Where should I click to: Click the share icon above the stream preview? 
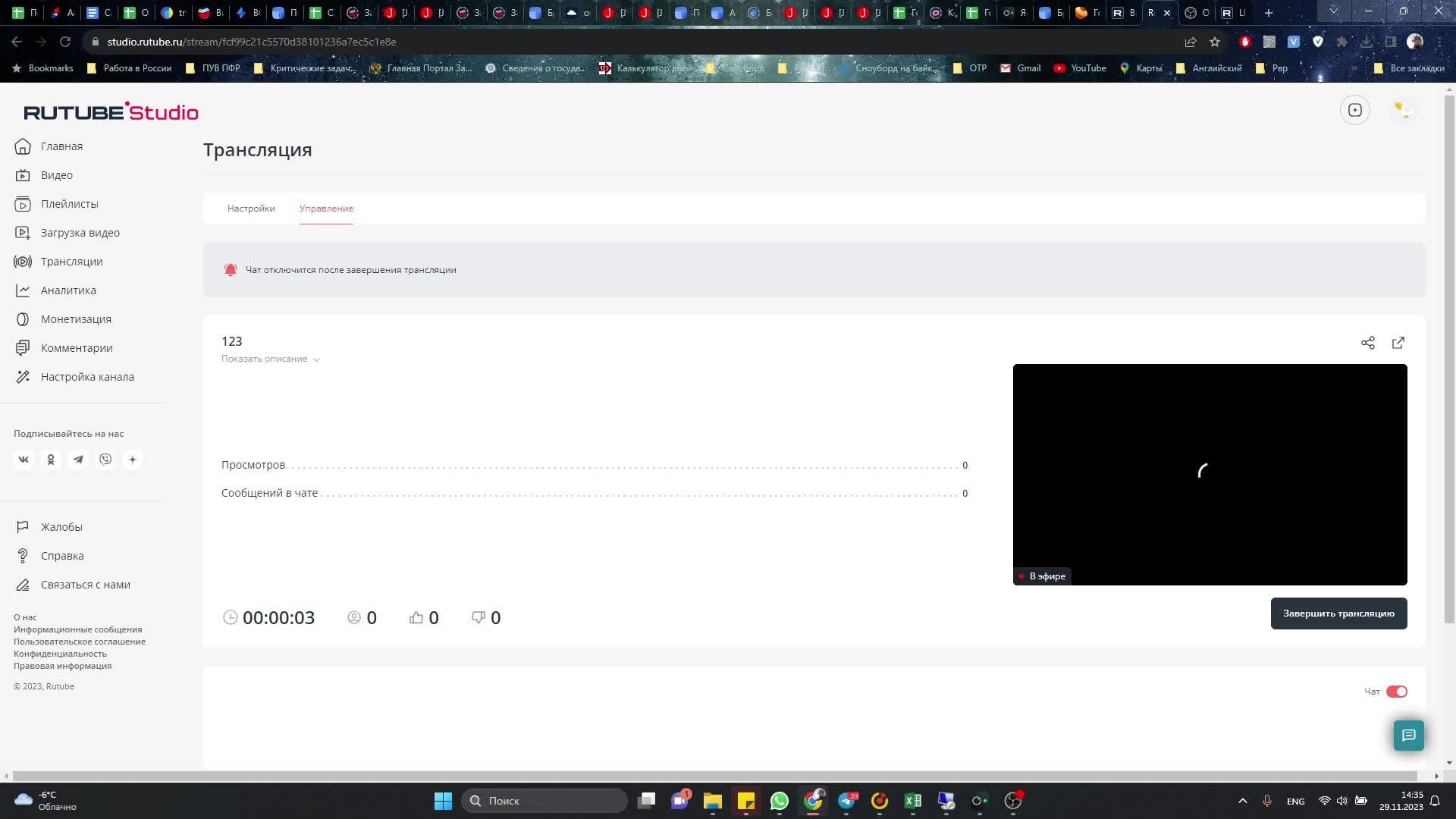pos(1367,343)
